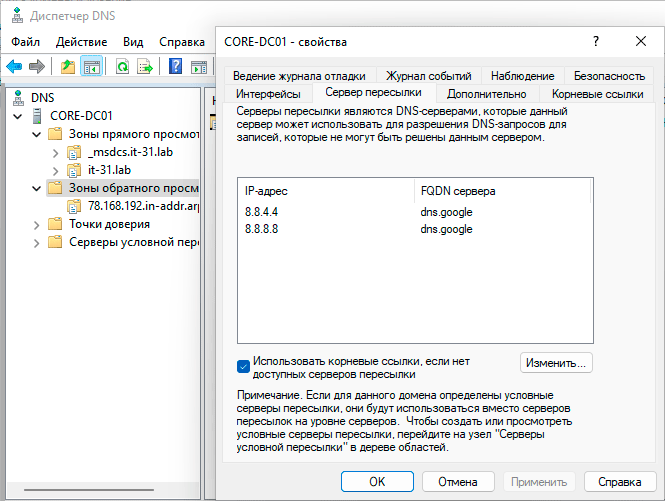Viewport: 665px width, 501px height.
Task: Toggle the use root hints checkbox
Action: [x=243, y=366]
